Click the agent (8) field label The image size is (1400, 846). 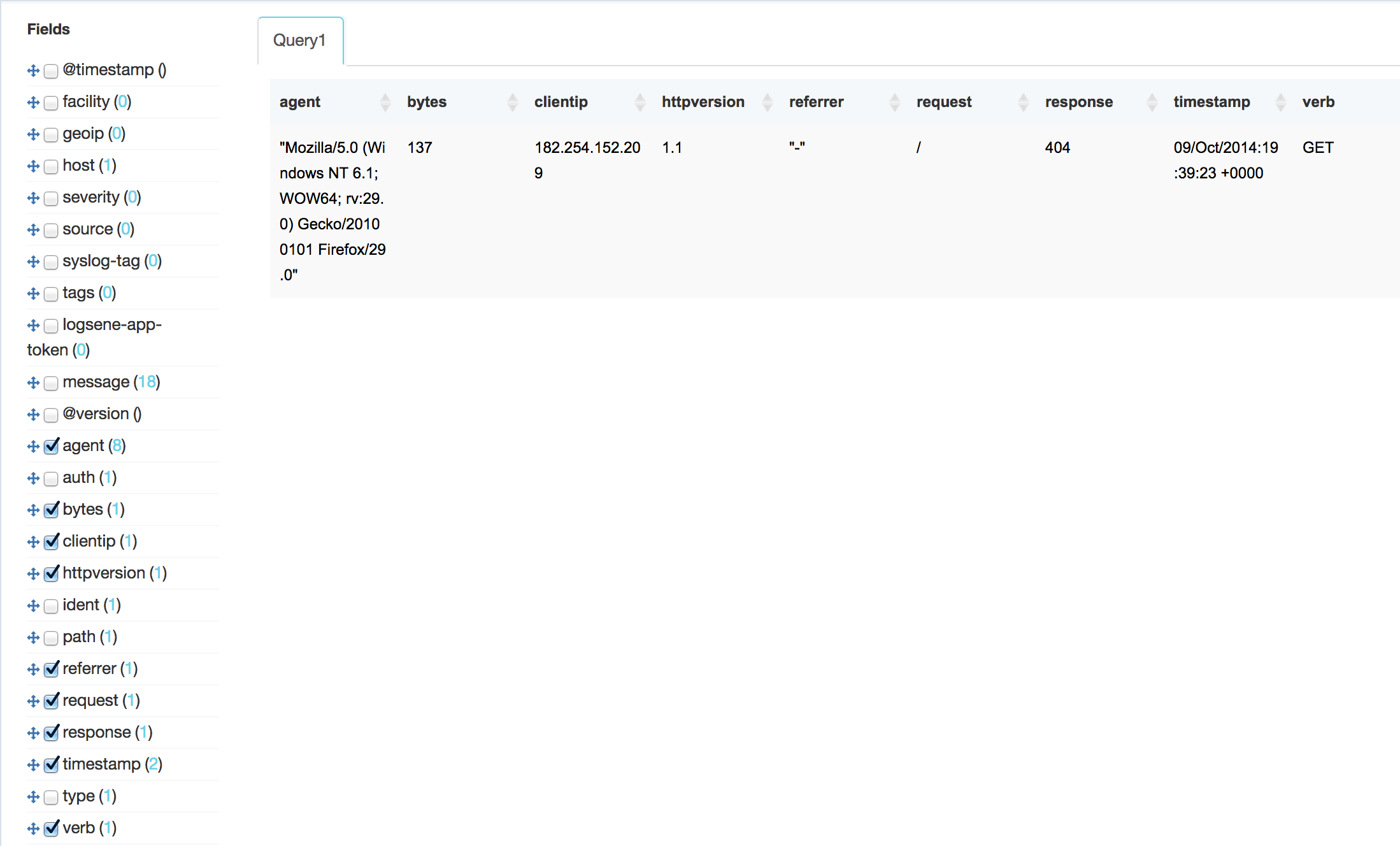pyautogui.click(x=94, y=446)
